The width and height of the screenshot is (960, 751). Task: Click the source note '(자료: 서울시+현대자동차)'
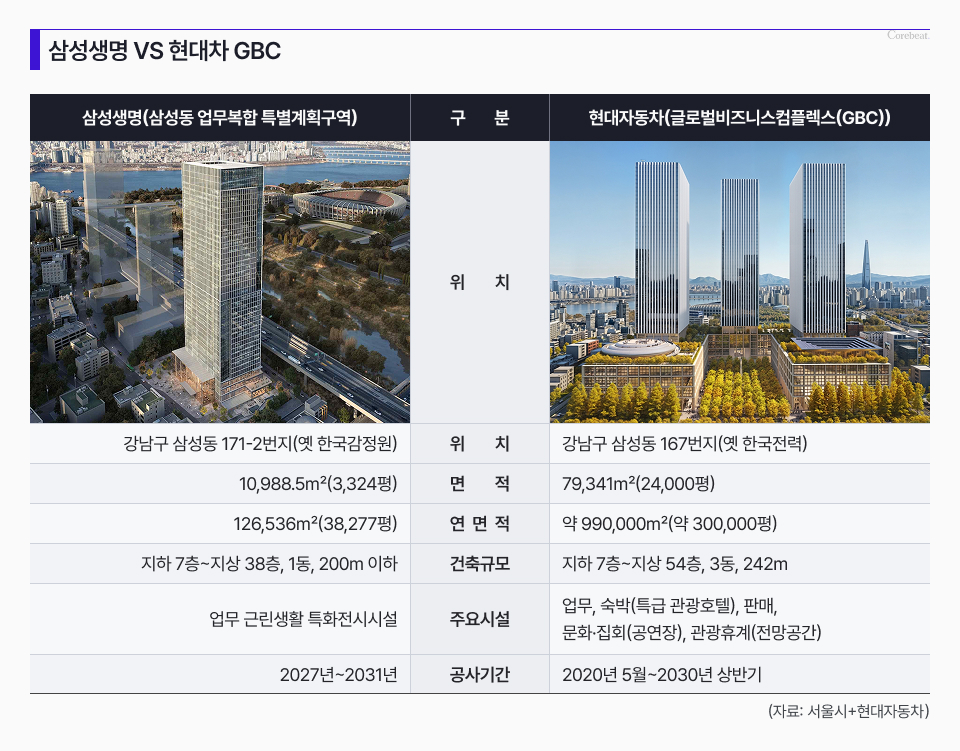(848, 712)
